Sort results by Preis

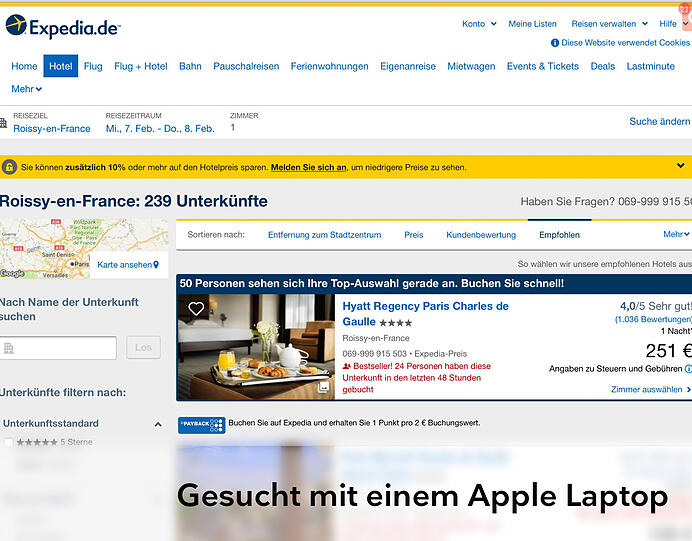point(414,235)
